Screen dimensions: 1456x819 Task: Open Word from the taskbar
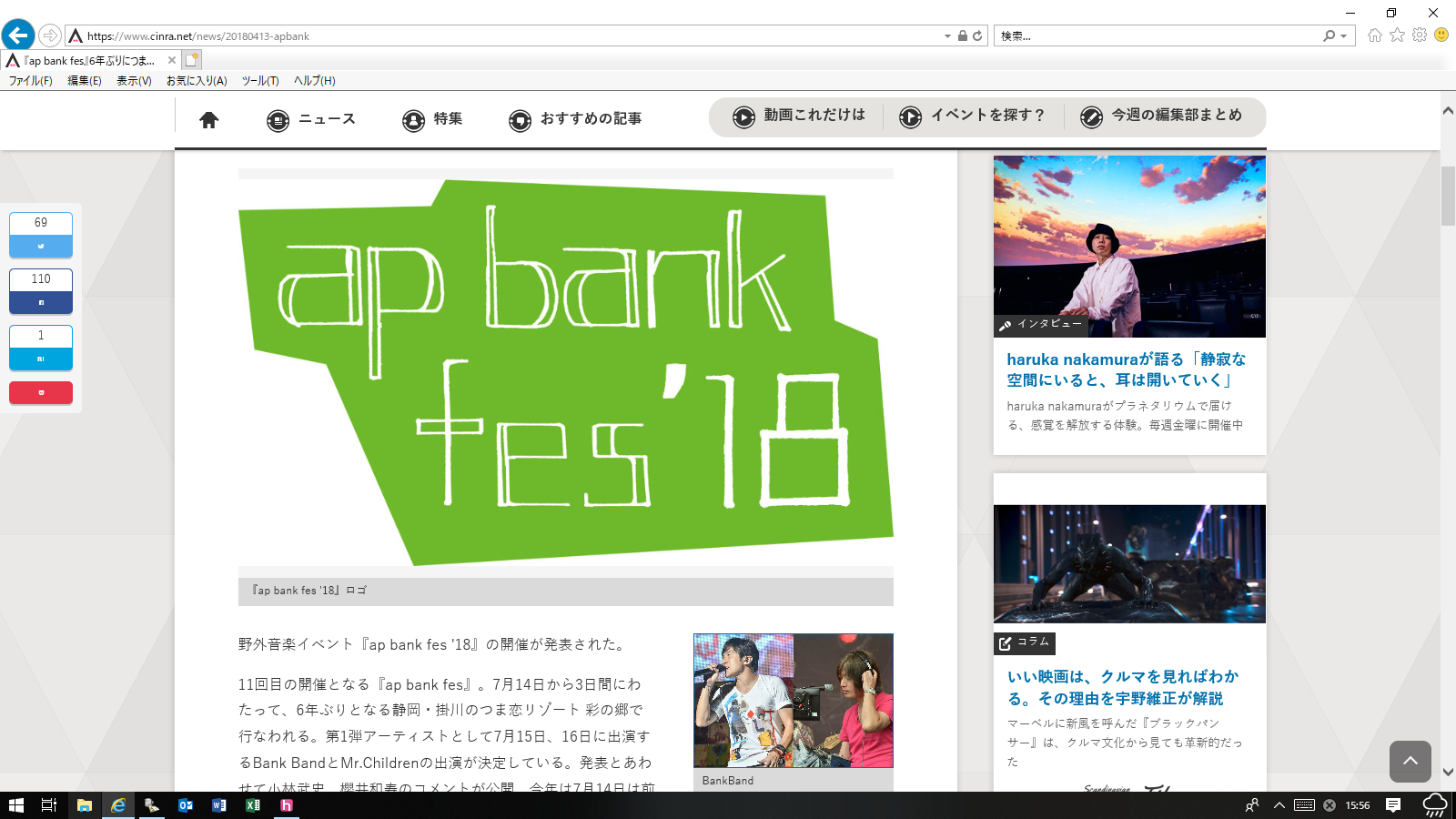pos(219,805)
